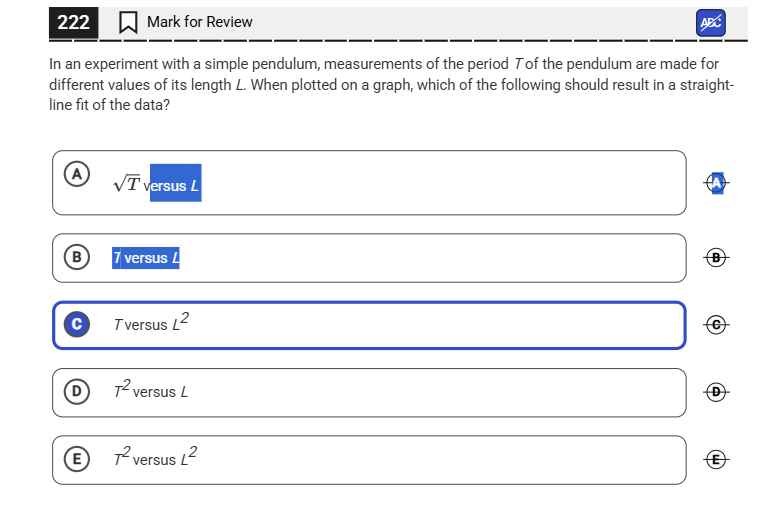Cross out answer choice A

coord(716,183)
